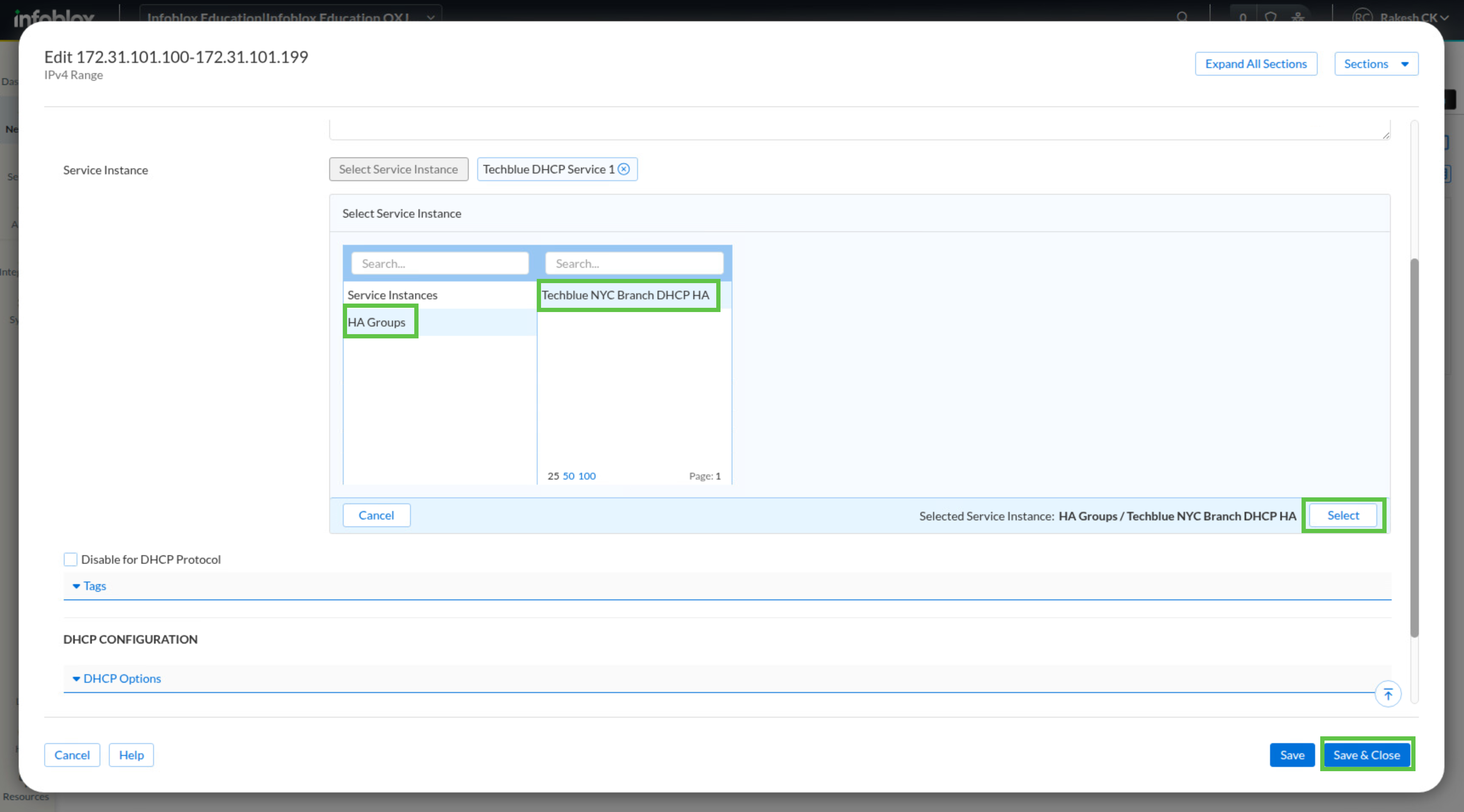Open the Sections dropdown

tap(1376, 64)
